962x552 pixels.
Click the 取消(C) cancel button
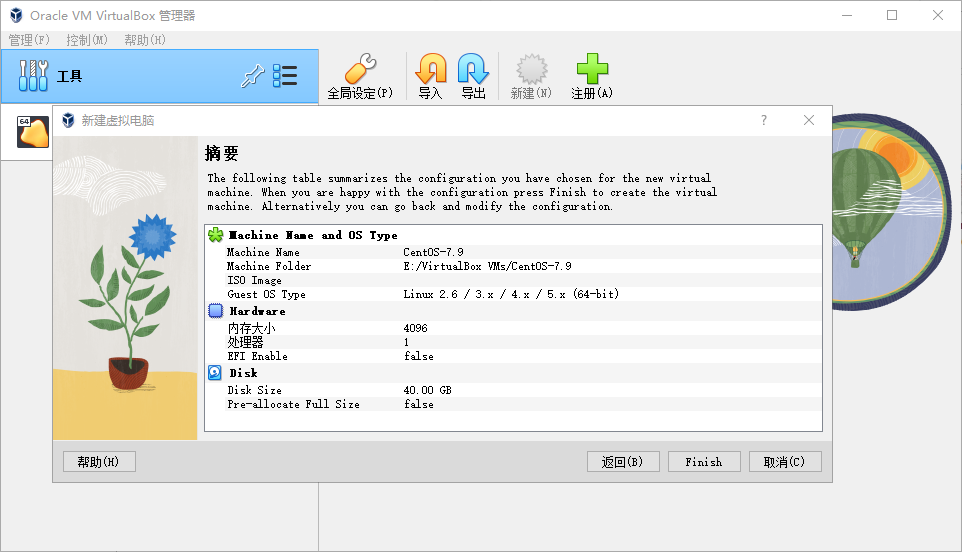785,462
